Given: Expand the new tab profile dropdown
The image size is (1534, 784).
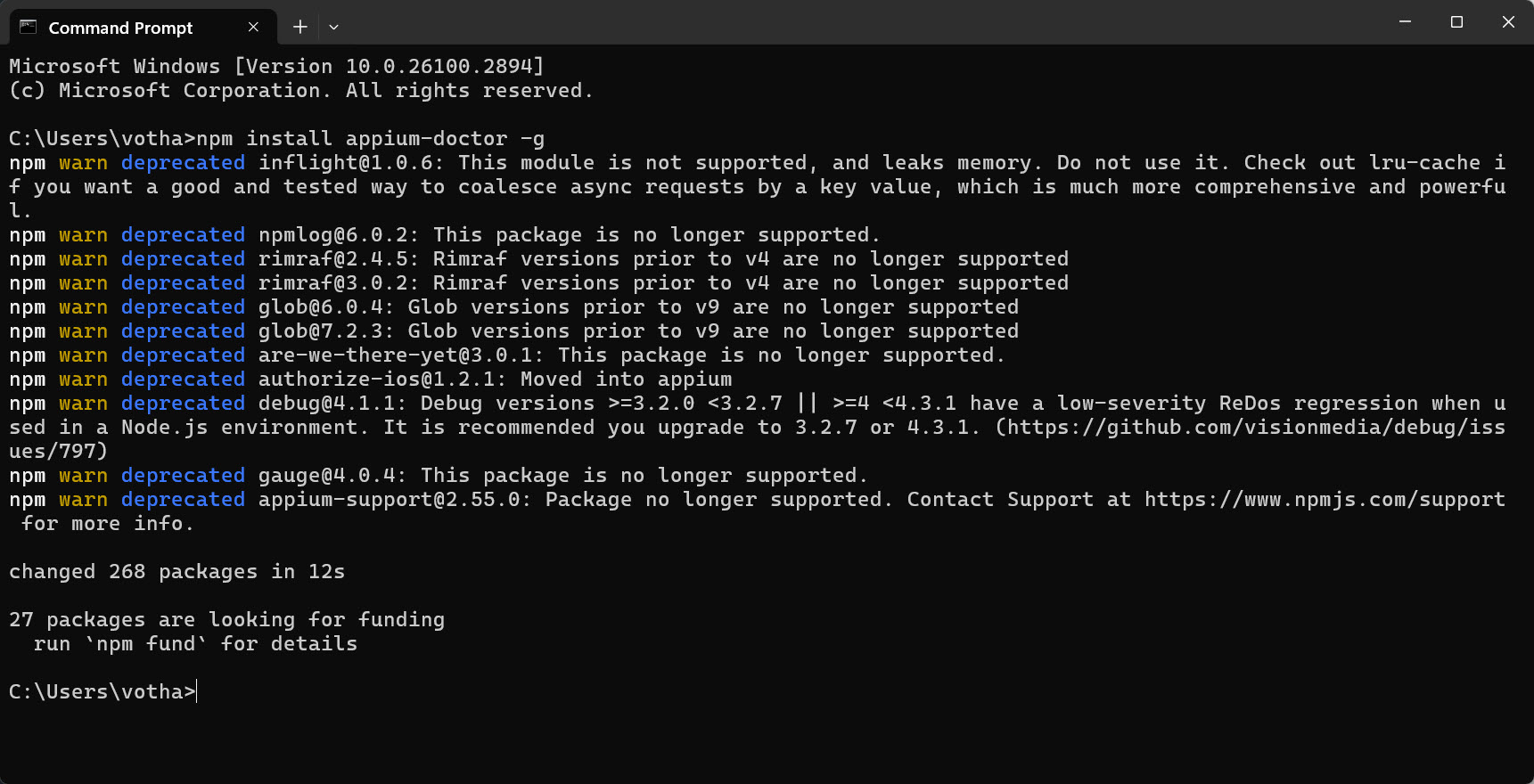Looking at the screenshot, I should 333,27.
